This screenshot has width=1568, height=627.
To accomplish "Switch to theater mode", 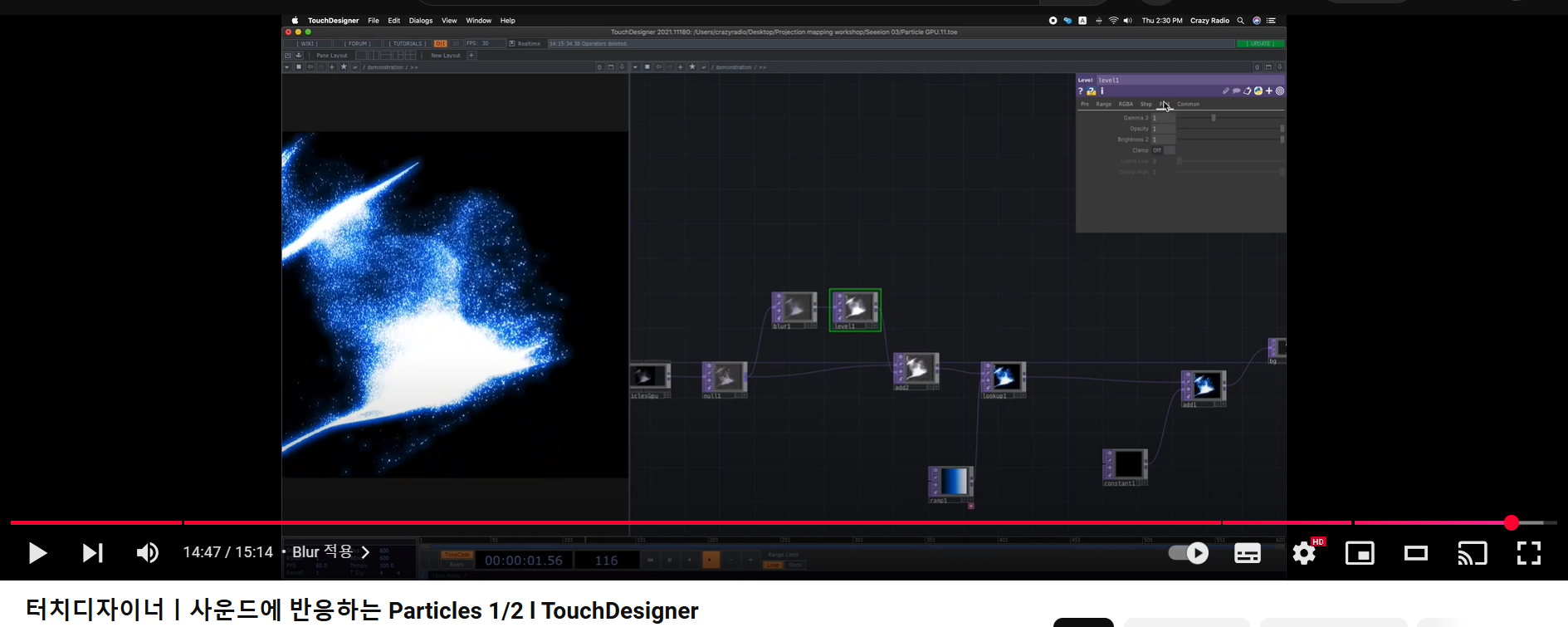I will tap(1416, 553).
